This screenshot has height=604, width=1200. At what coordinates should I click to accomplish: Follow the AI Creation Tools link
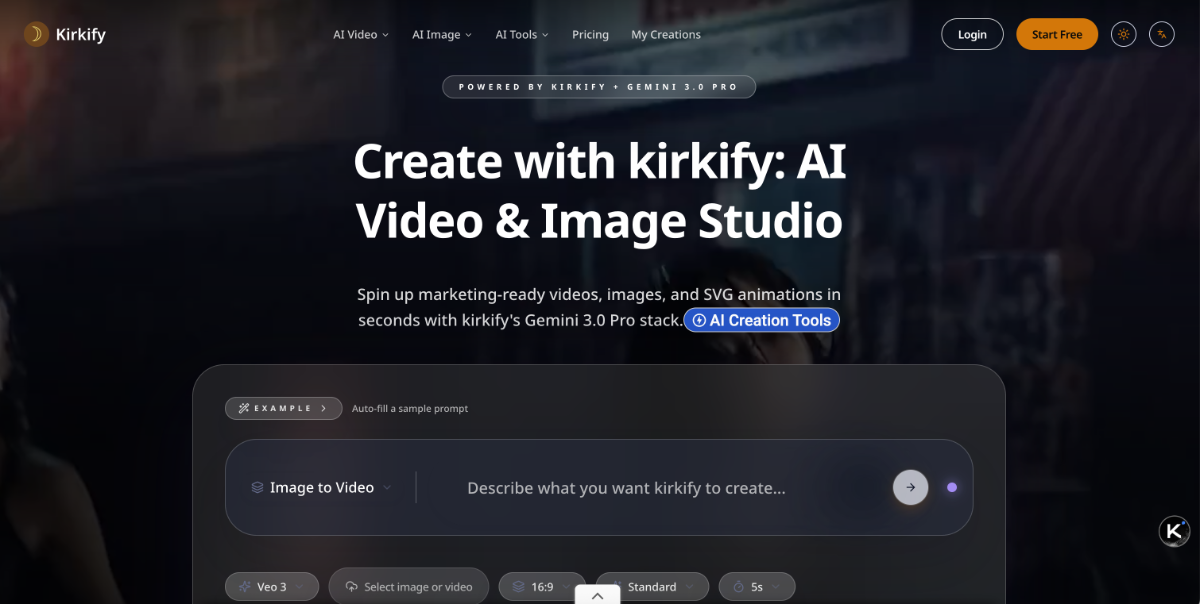click(762, 320)
